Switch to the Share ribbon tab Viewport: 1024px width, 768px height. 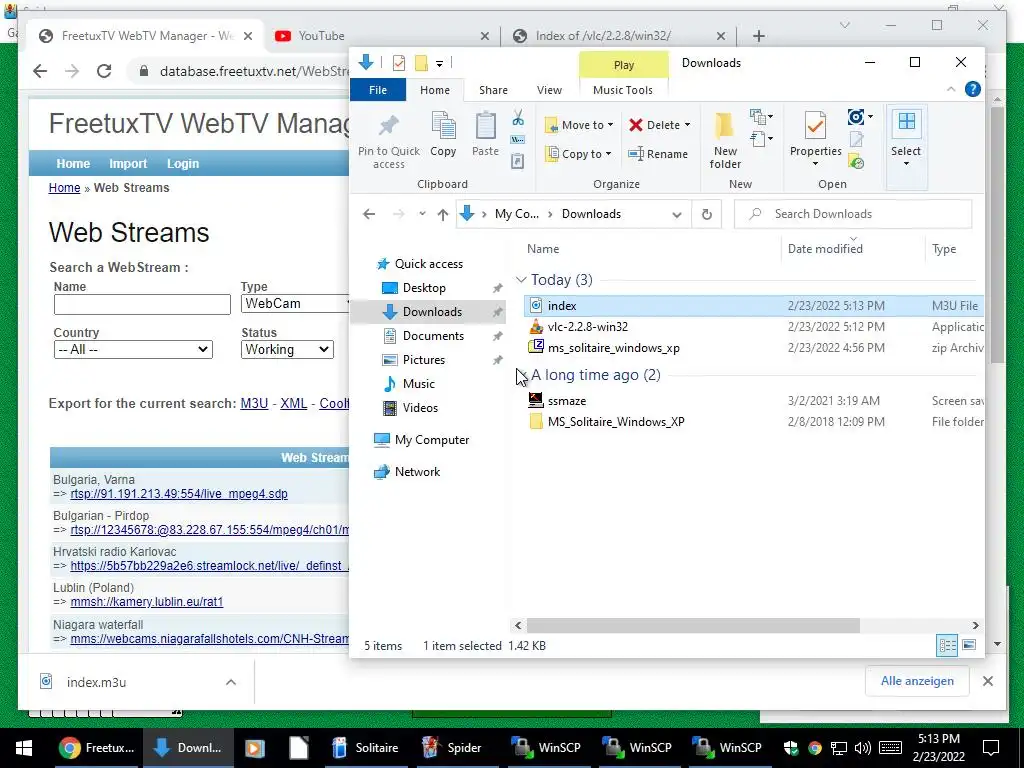[493, 90]
